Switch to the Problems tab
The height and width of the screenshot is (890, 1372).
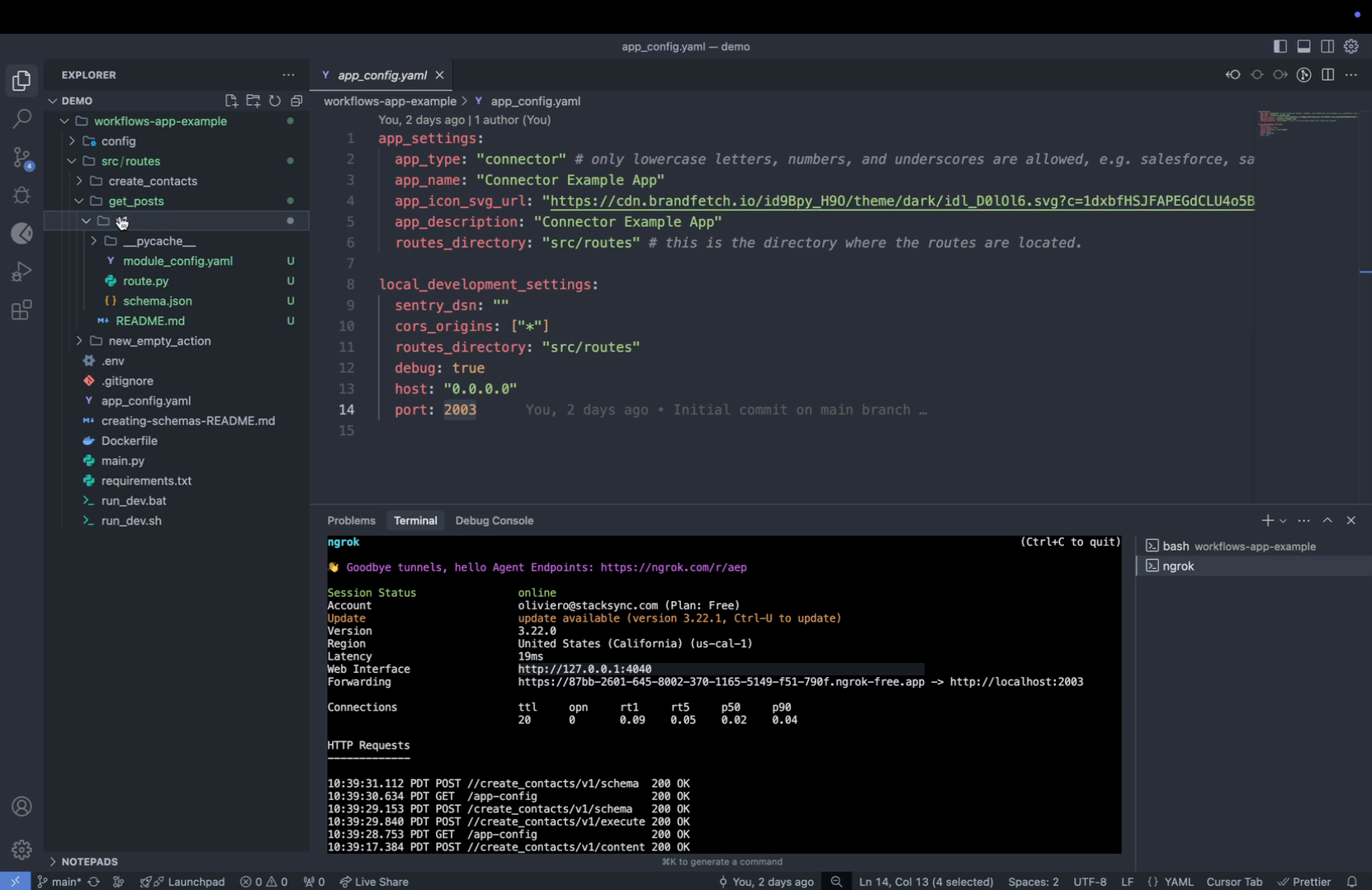[351, 521]
